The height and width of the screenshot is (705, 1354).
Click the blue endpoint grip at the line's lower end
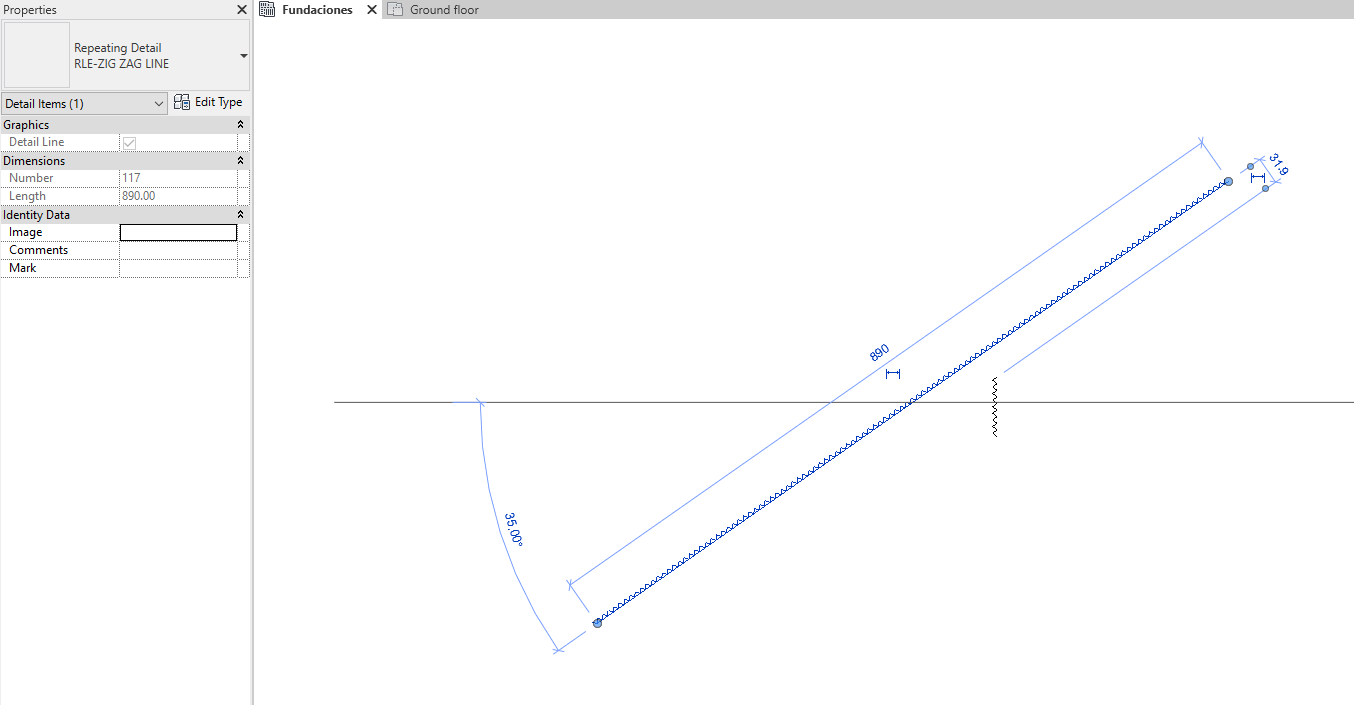[x=597, y=622]
